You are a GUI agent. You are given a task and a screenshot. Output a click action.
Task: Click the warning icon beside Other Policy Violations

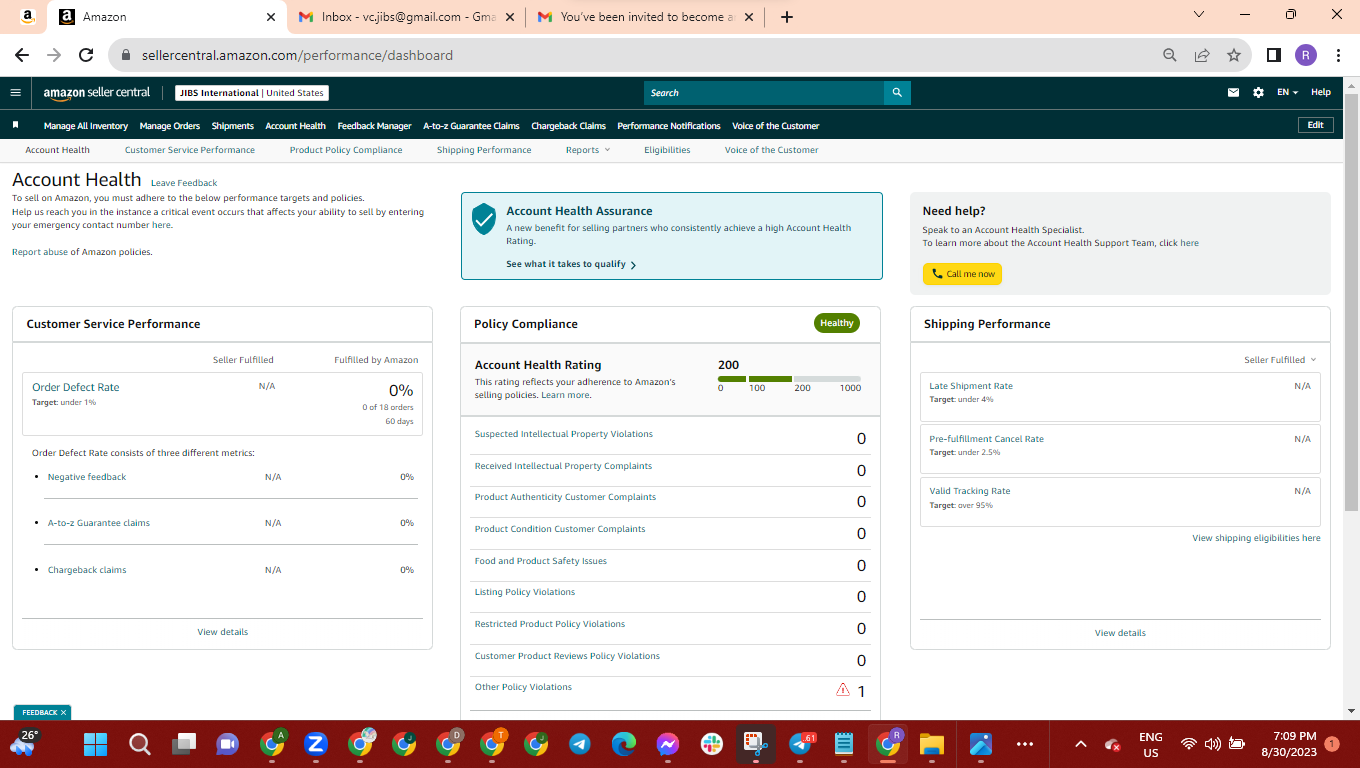pos(842,689)
